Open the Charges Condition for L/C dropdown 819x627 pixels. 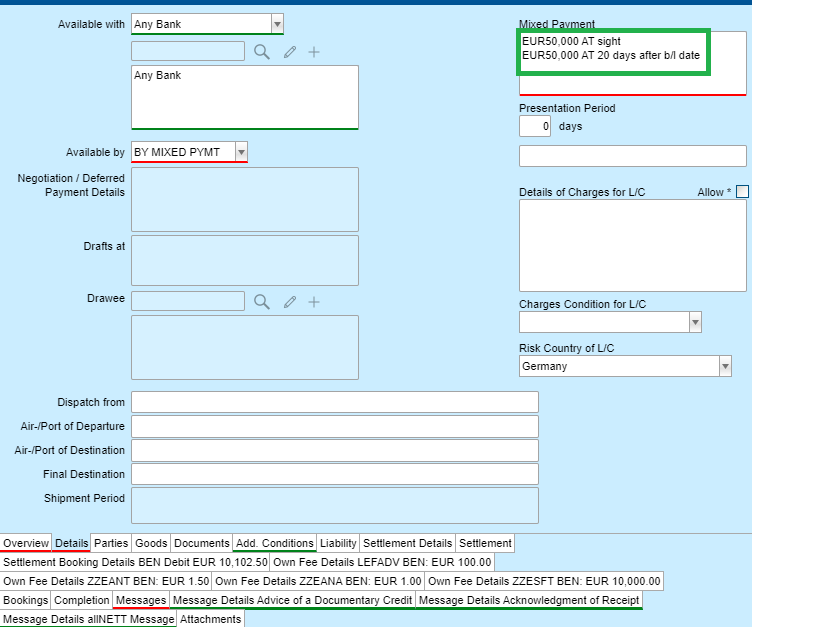coord(695,322)
